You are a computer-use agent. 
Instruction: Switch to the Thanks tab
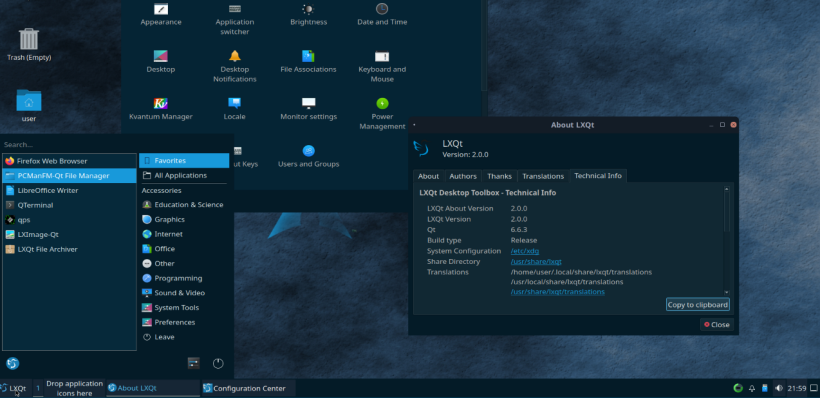(x=499, y=176)
